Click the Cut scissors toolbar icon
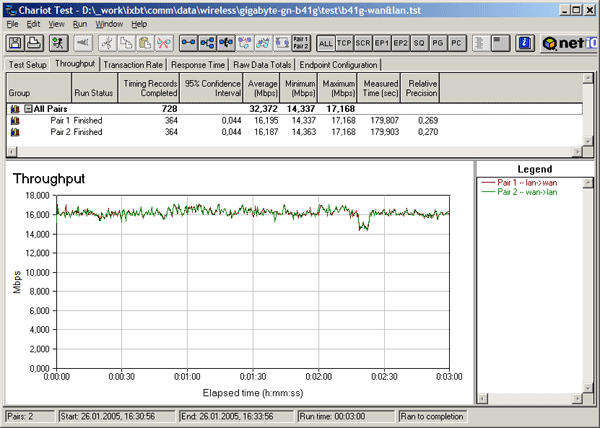The image size is (600, 428). (x=107, y=44)
